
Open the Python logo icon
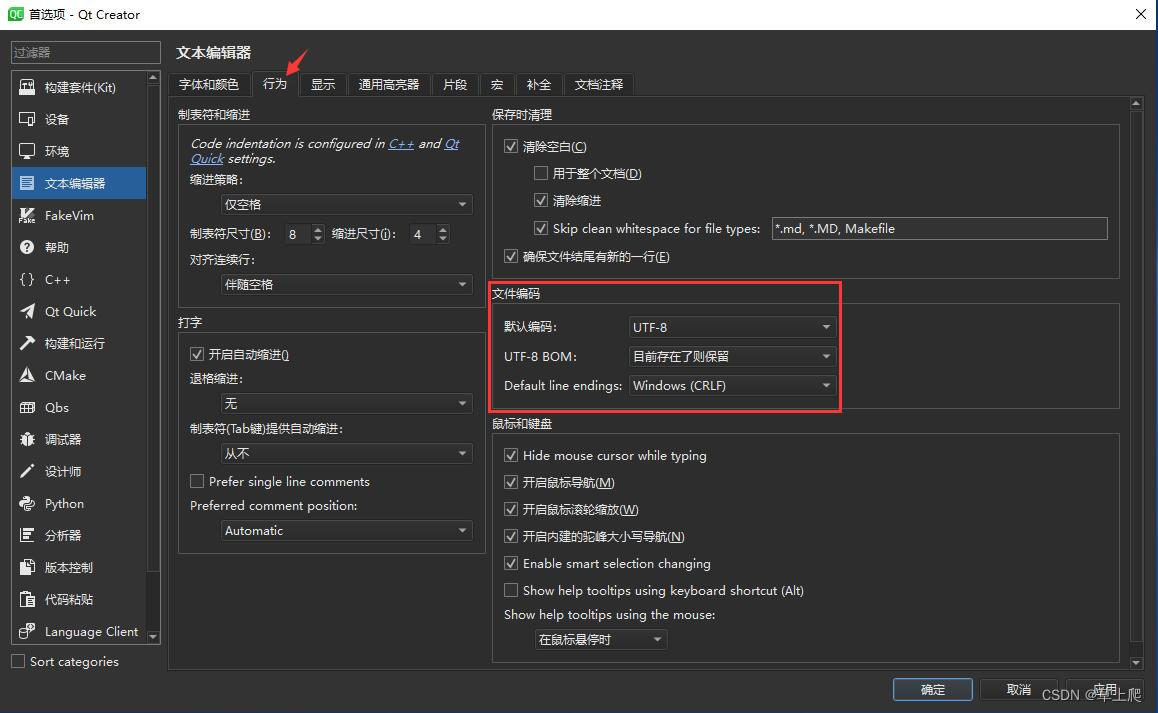[x=27, y=503]
